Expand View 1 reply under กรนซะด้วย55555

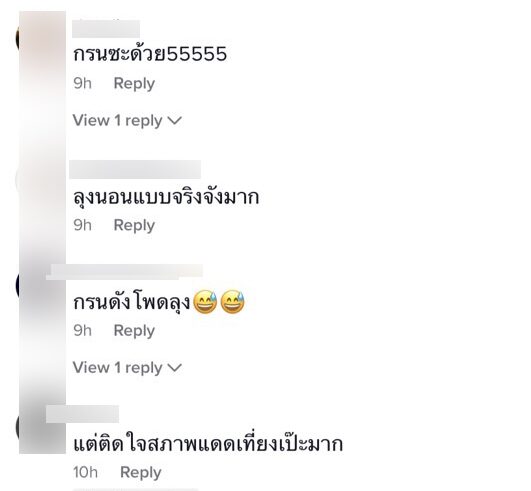coord(127,121)
